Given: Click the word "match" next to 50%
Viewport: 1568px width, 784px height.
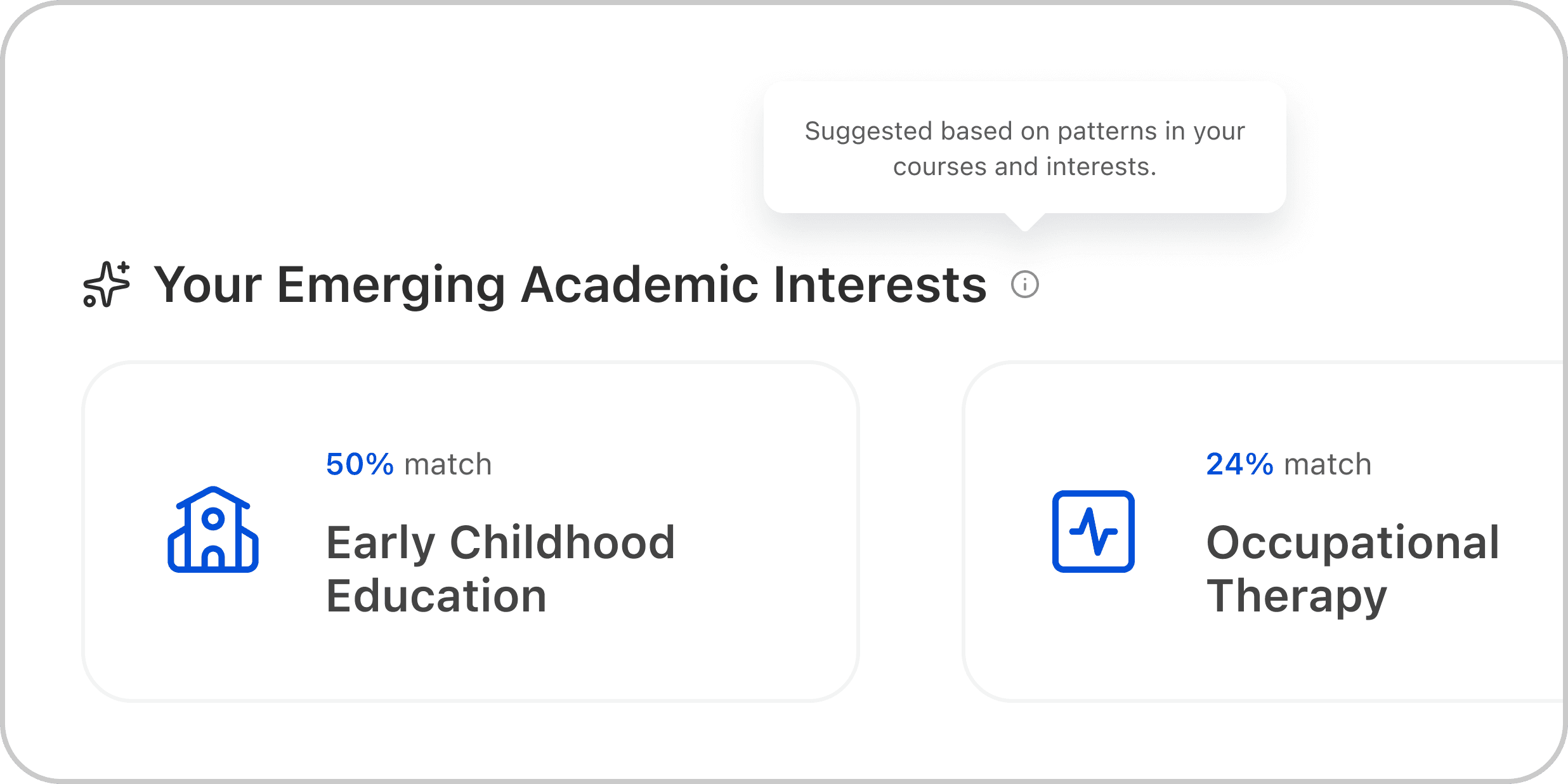Looking at the screenshot, I should pyautogui.click(x=448, y=464).
